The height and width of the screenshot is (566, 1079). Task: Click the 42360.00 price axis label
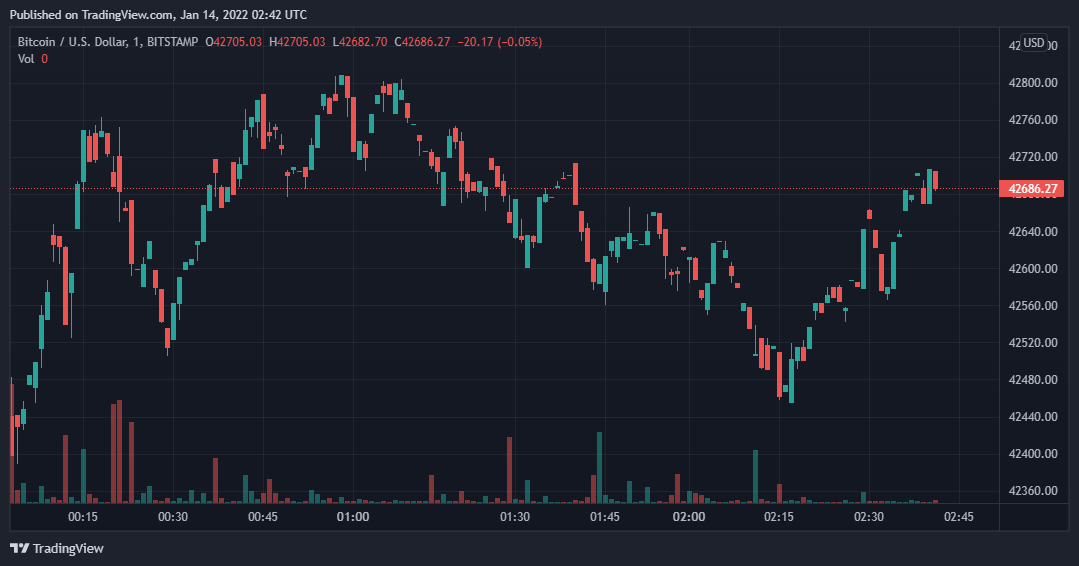(1033, 491)
